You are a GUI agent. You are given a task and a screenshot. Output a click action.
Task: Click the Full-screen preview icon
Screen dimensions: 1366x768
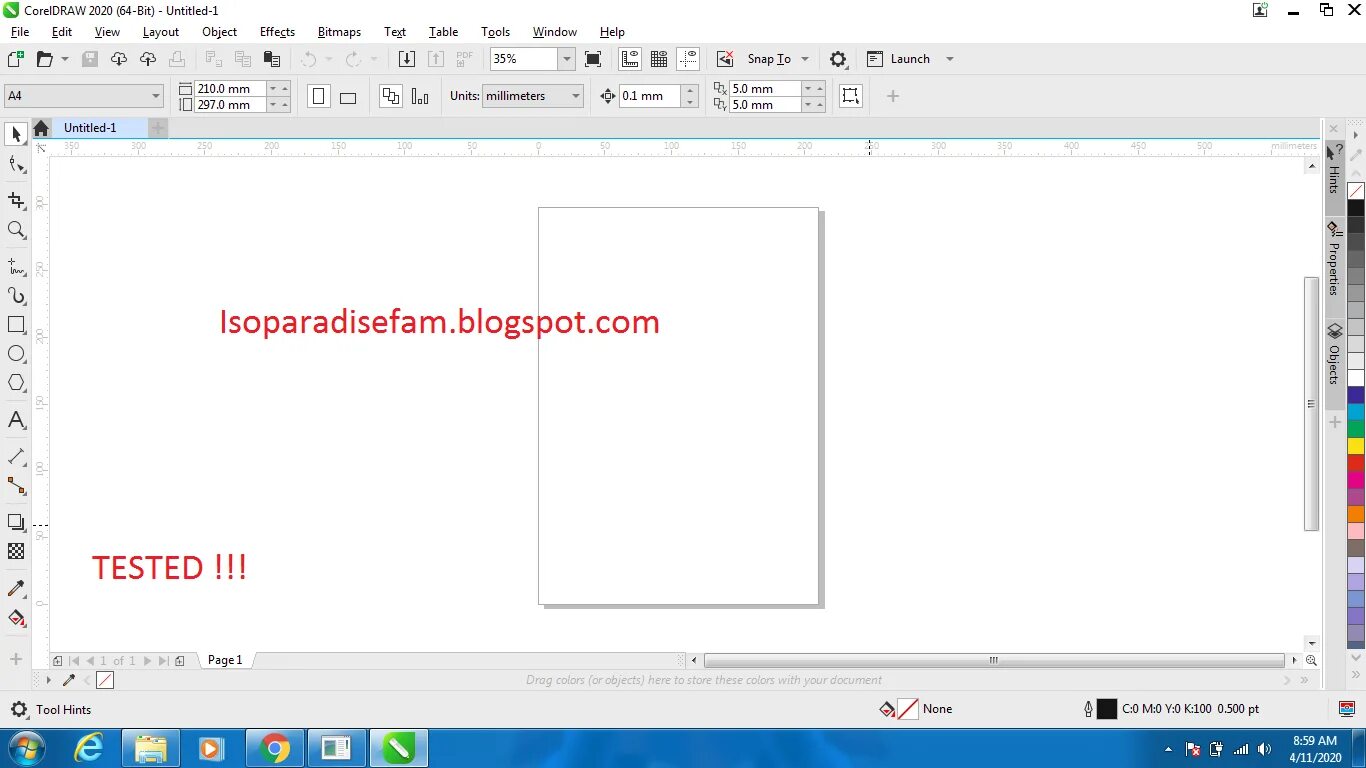(593, 59)
